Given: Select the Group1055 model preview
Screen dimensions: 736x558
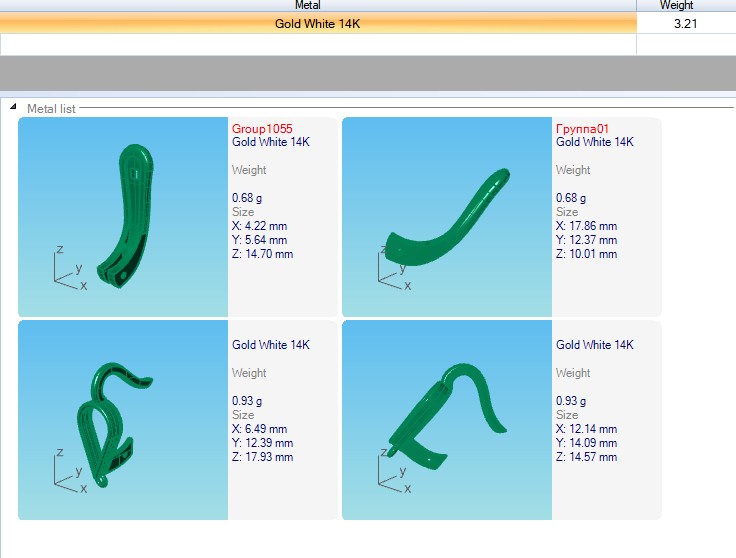Looking at the screenshot, I should click(123, 216).
